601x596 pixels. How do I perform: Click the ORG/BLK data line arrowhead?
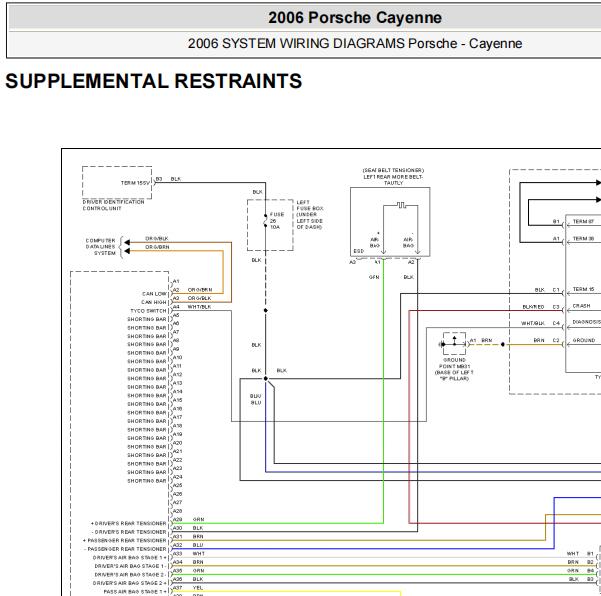point(127,243)
